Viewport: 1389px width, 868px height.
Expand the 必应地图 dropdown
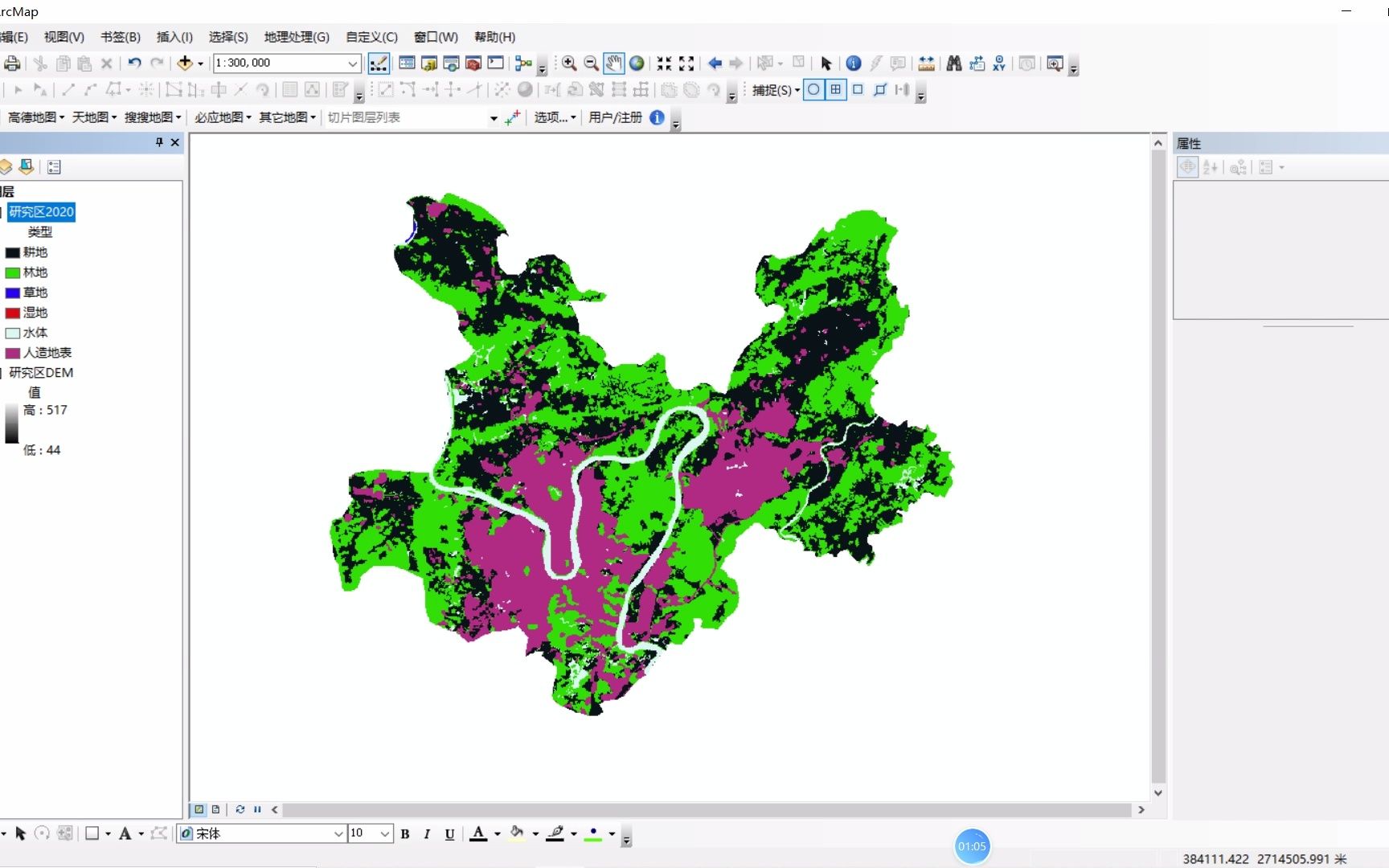(x=223, y=117)
